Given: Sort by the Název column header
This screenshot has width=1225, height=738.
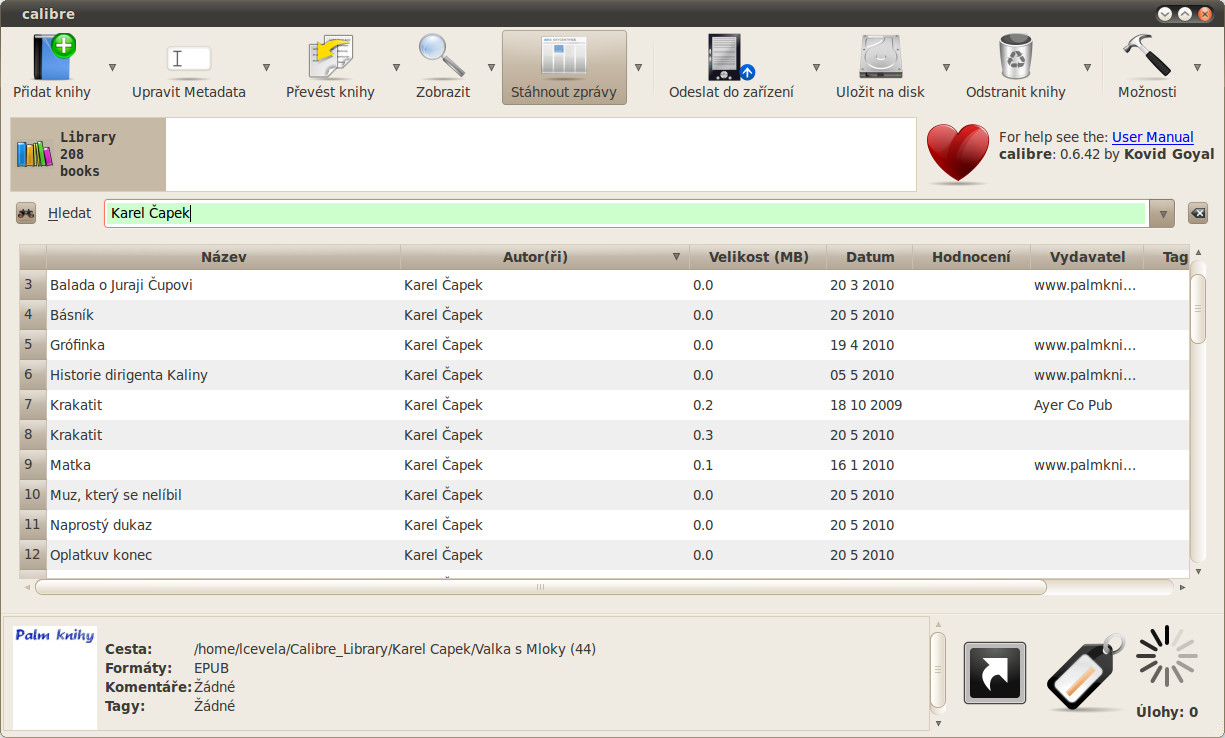Looking at the screenshot, I should (x=223, y=257).
